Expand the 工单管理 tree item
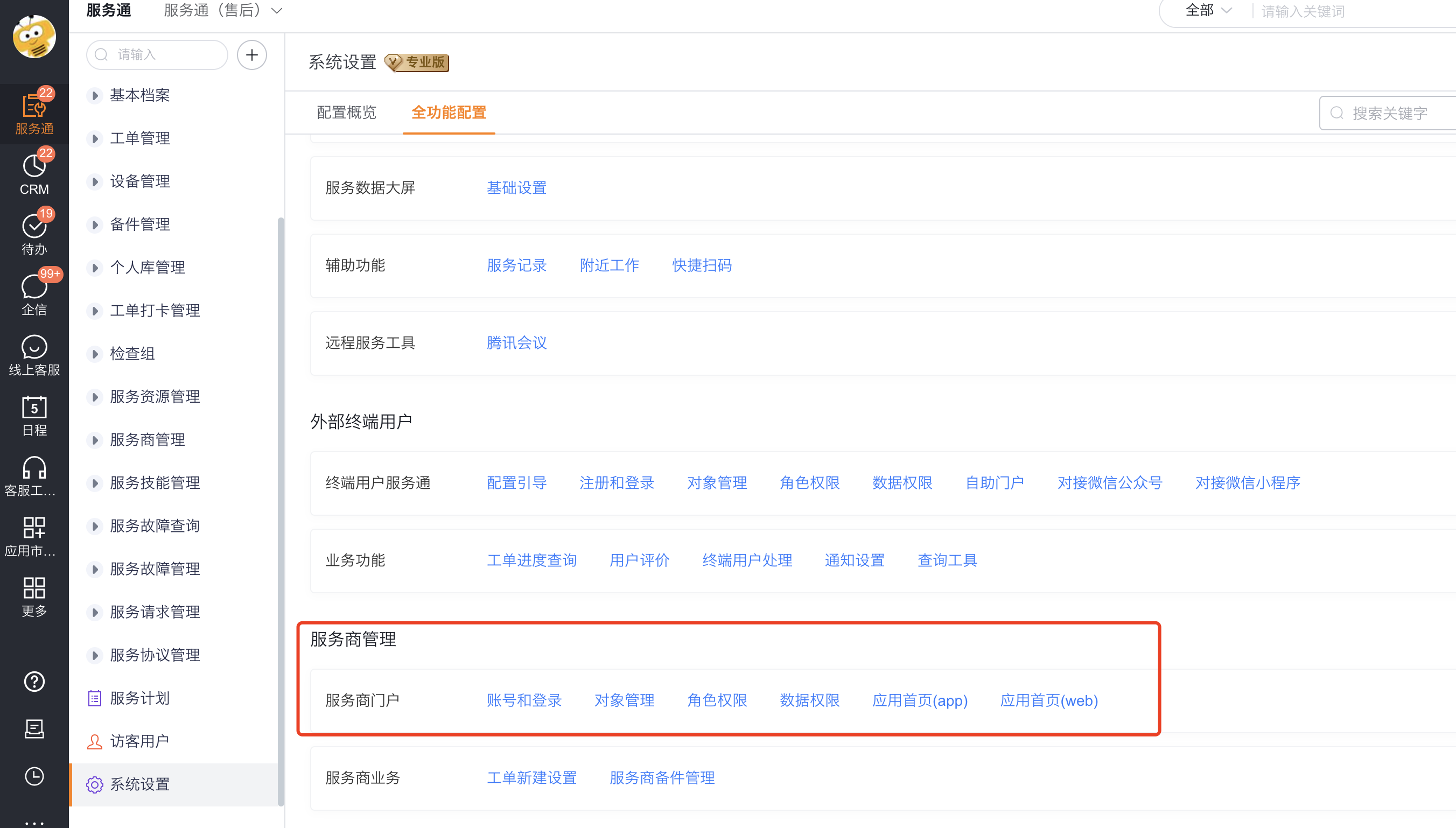The height and width of the screenshot is (828, 1456). (94, 138)
